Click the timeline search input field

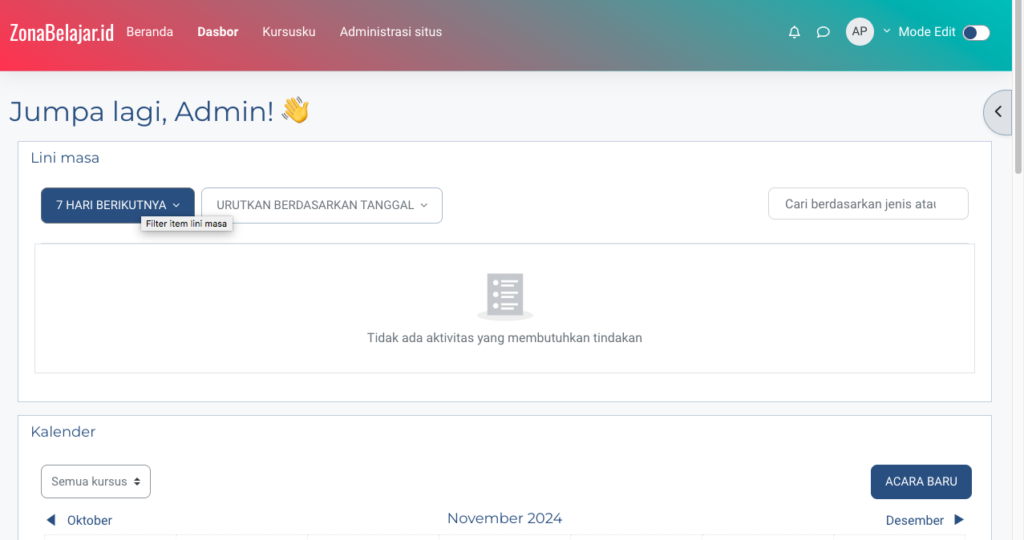(867, 204)
